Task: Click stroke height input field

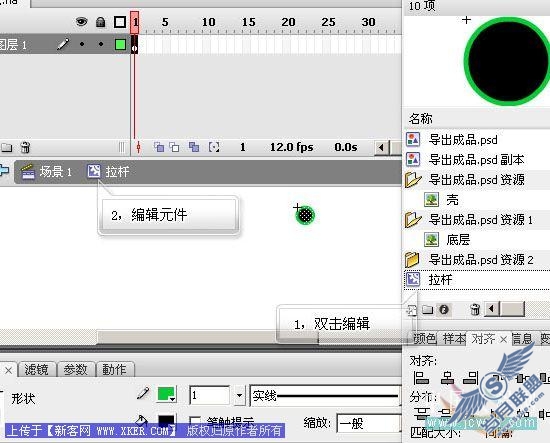Action: [x=209, y=396]
